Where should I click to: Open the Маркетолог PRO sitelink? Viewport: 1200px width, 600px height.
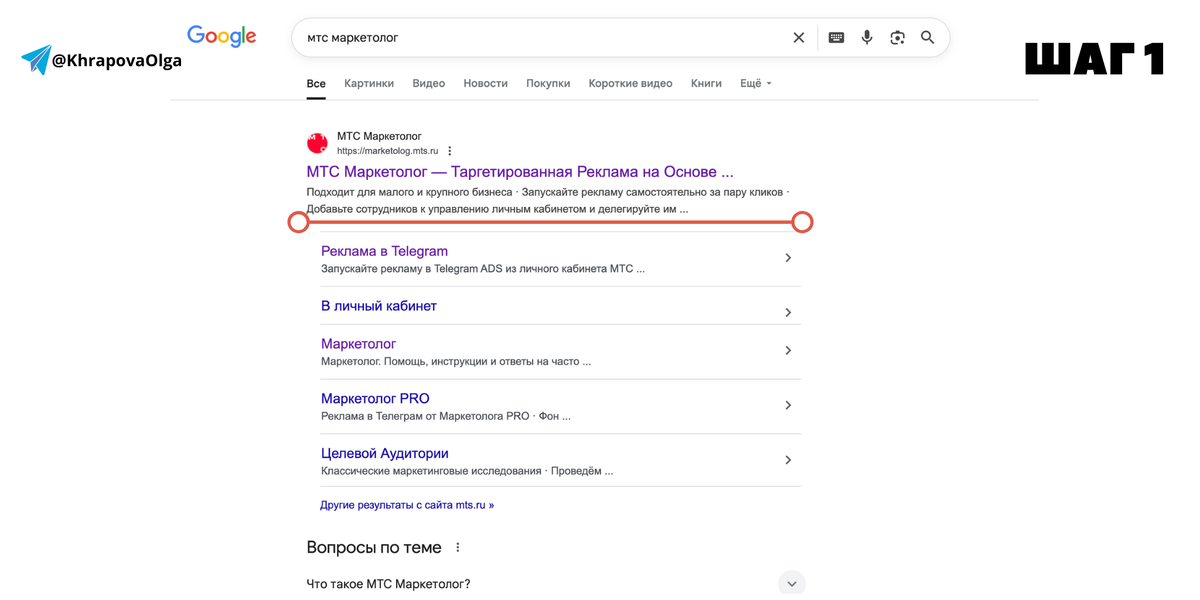click(x=375, y=399)
